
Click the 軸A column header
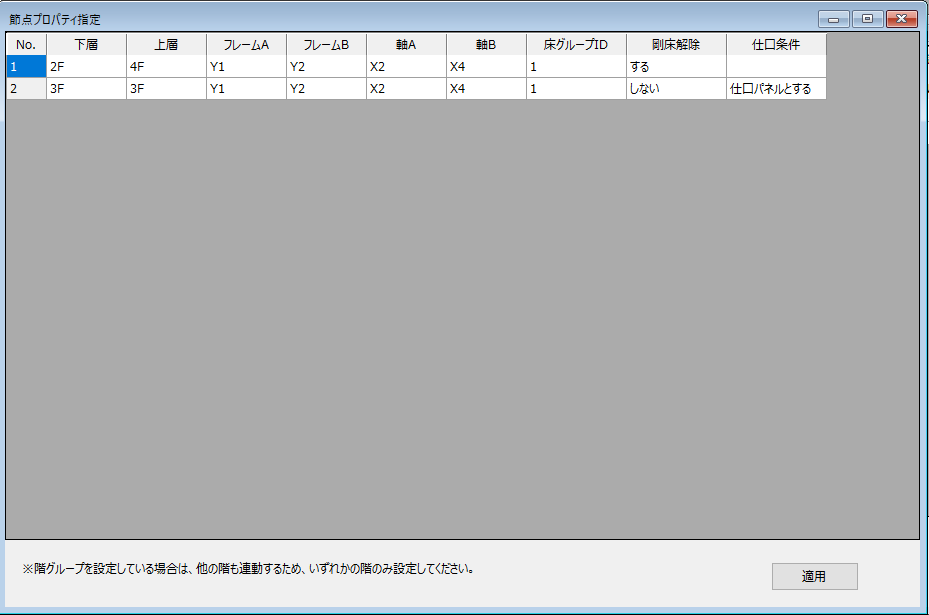click(x=406, y=44)
